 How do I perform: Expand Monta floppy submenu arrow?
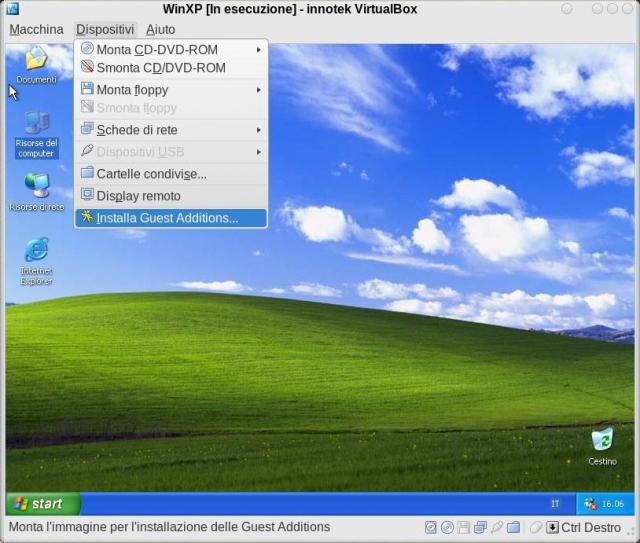click(x=259, y=90)
